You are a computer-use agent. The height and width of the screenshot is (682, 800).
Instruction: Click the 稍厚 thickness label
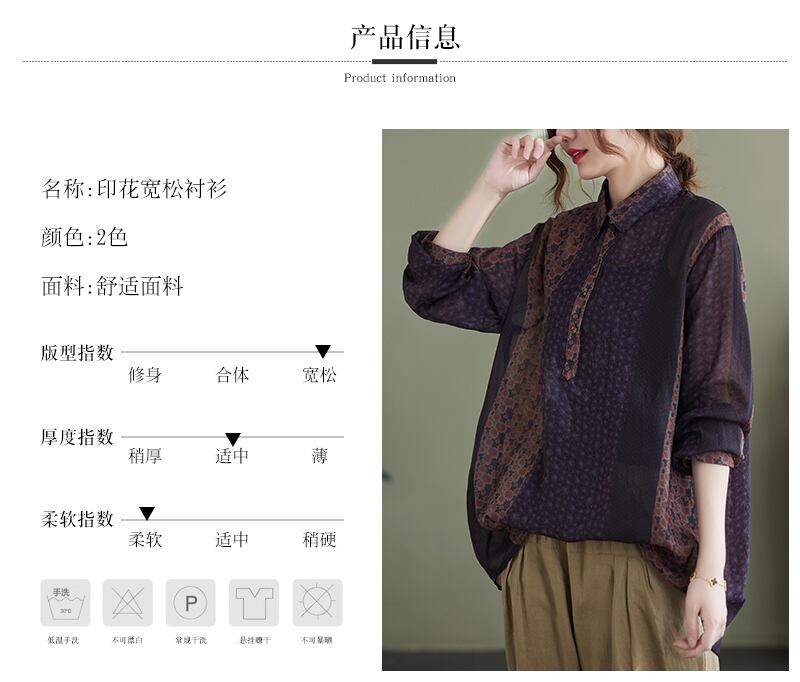pos(145,456)
